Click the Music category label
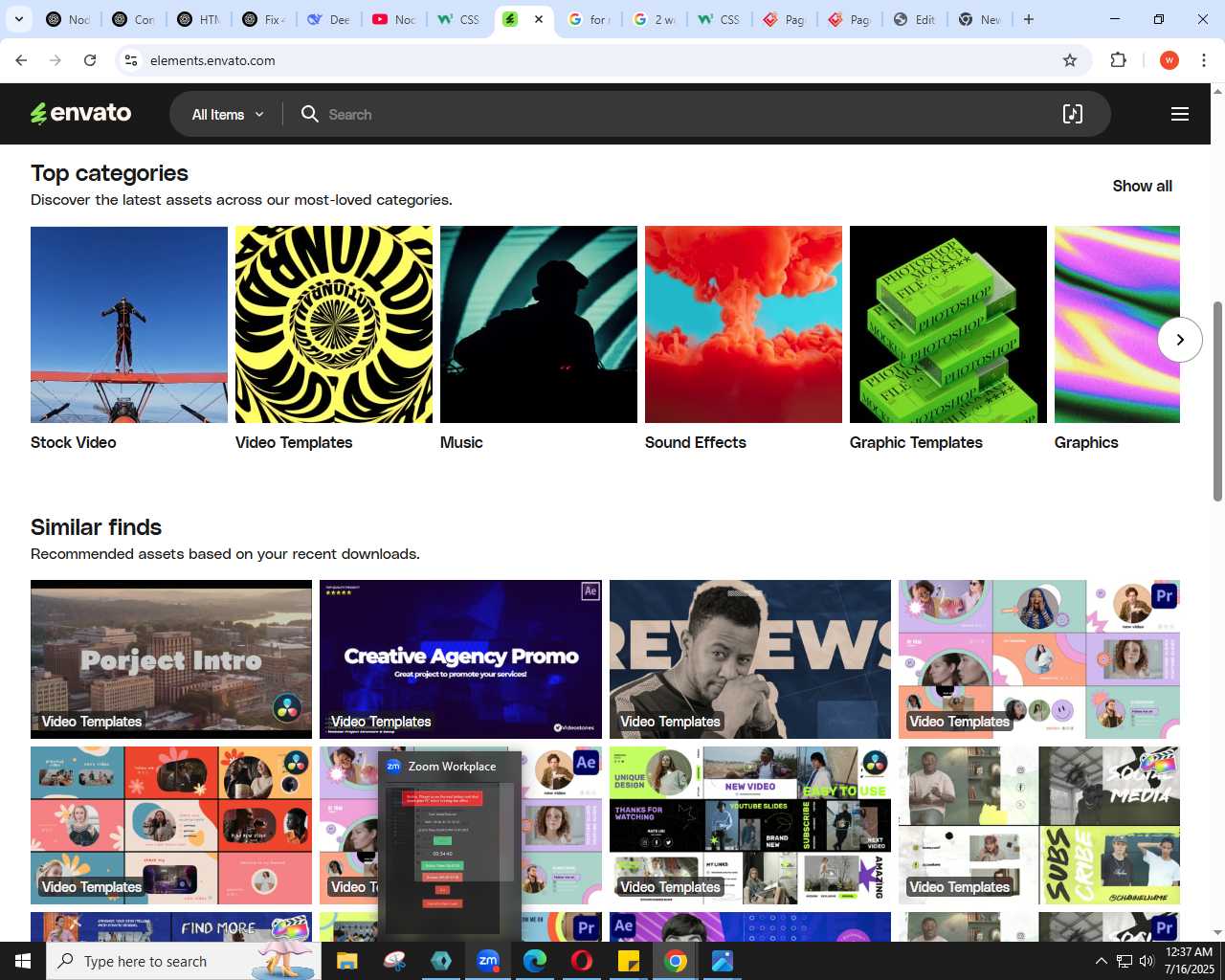The width and height of the screenshot is (1225, 980). tap(461, 442)
